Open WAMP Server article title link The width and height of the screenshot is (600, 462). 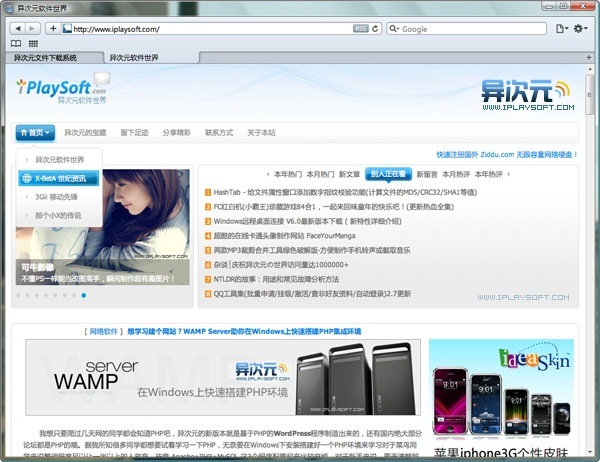(x=244, y=331)
